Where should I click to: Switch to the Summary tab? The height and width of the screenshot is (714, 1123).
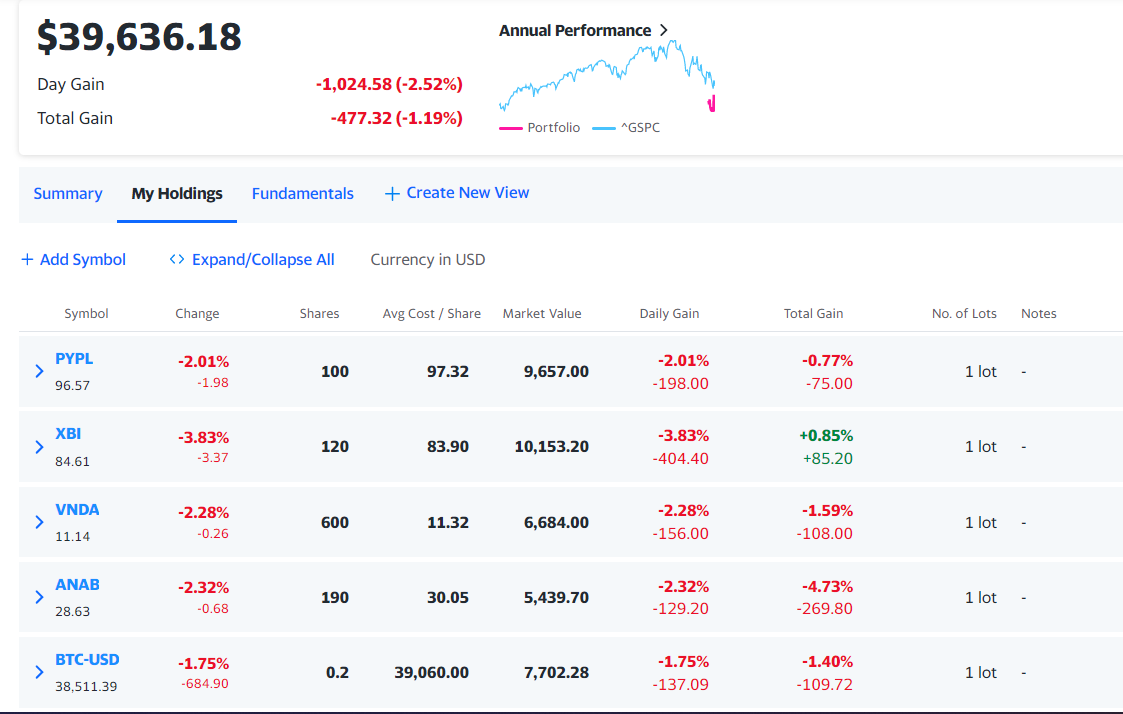[68, 193]
